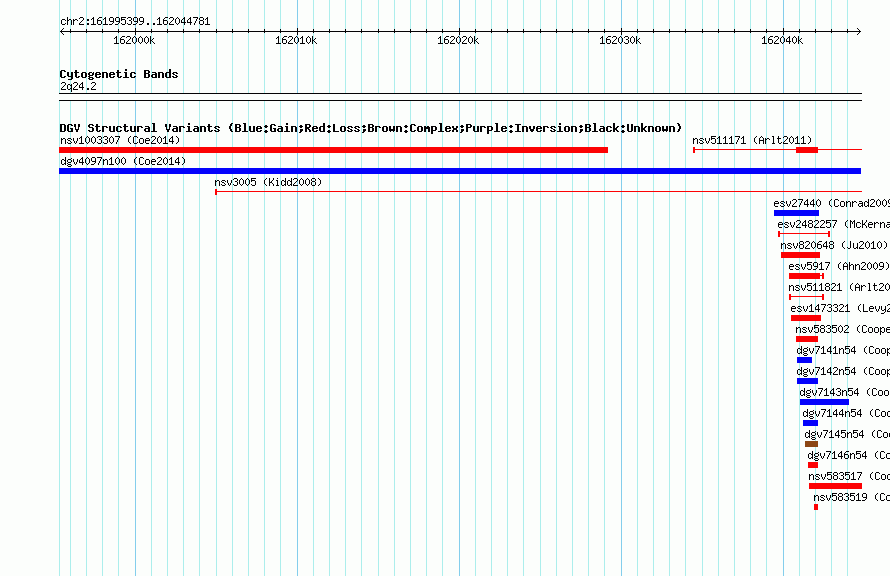Select the blue bar under dgv7144n54
890x576 pixels.
click(x=811, y=423)
